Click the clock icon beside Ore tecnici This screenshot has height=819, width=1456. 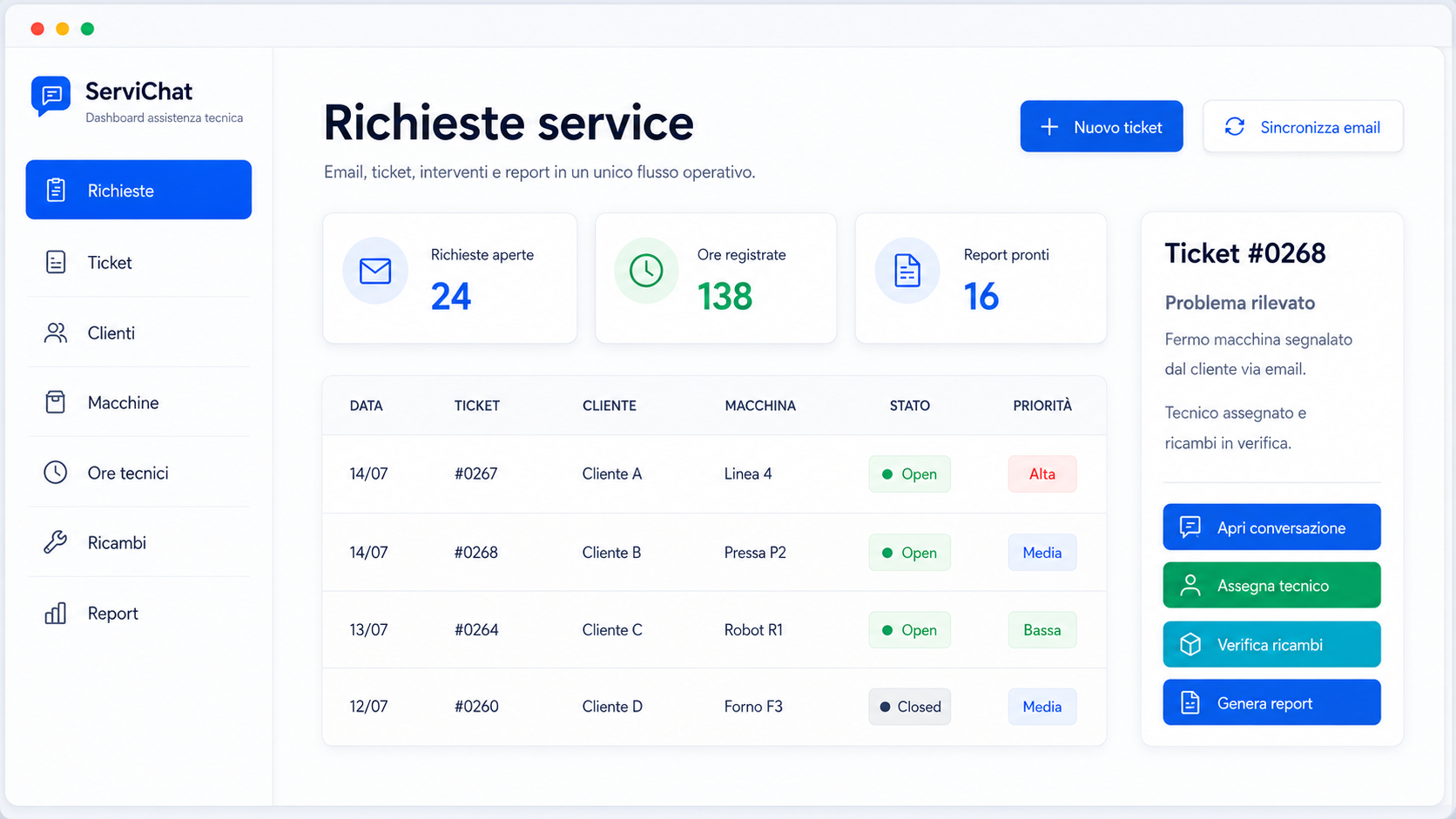(56, 473)
